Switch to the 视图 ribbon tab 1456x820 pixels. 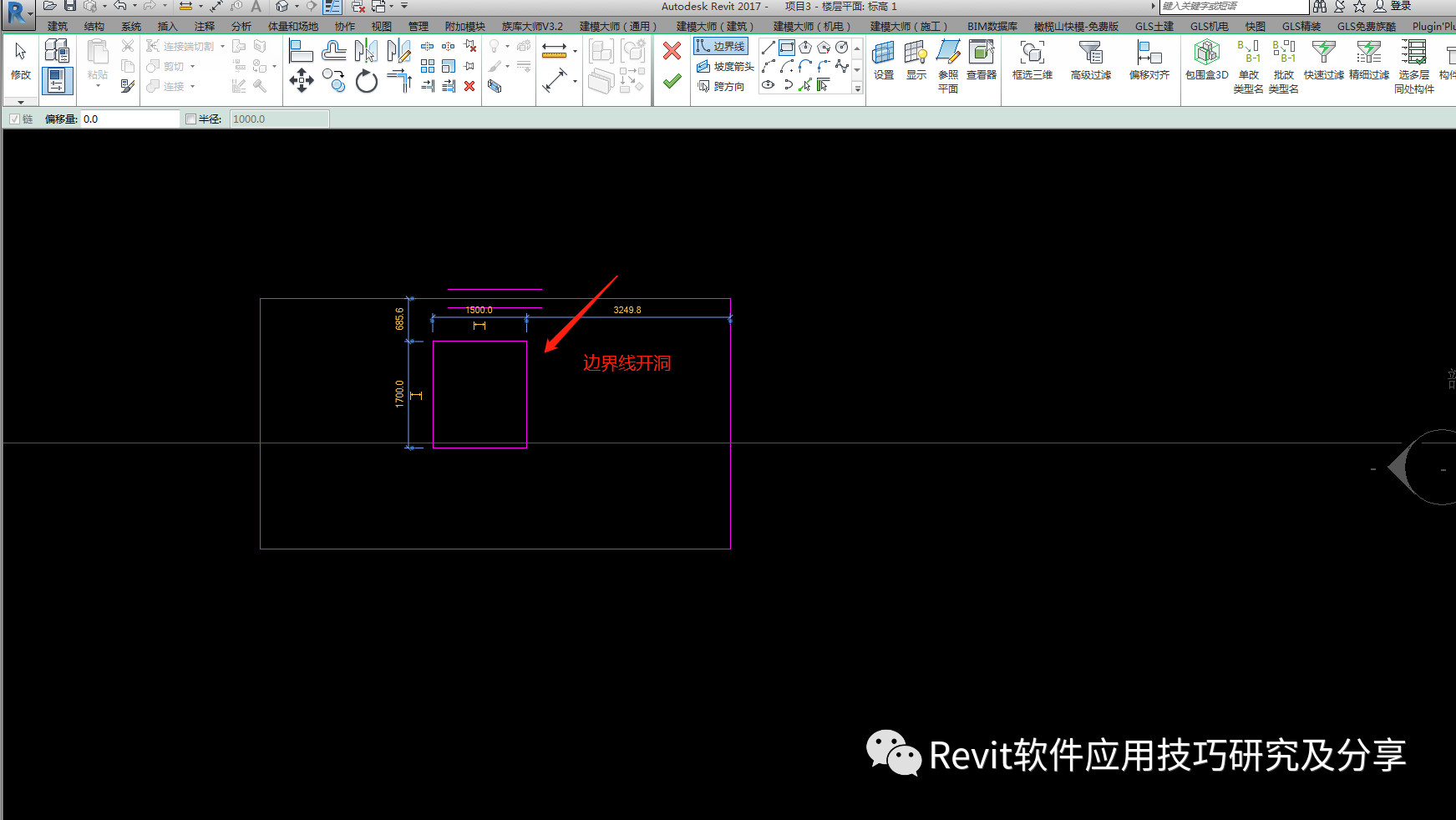pos(382,27)
